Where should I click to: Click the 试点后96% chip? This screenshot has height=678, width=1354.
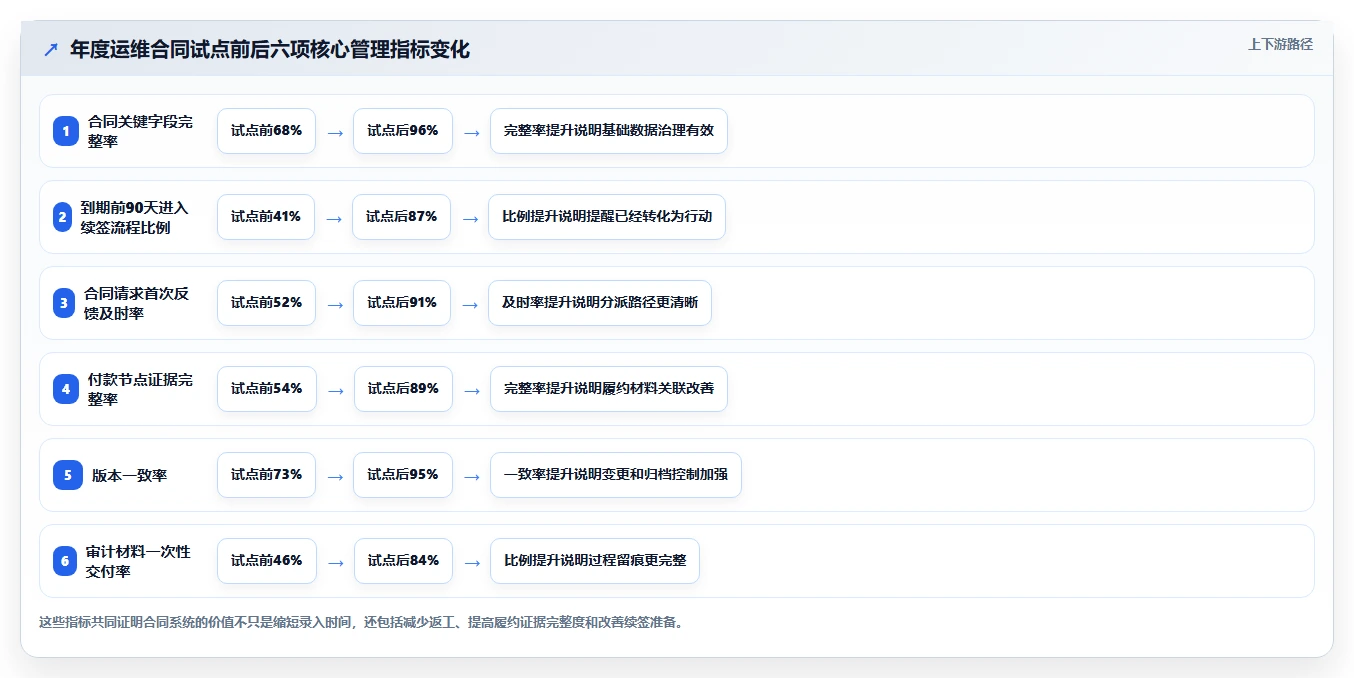(x=402, y=131)
